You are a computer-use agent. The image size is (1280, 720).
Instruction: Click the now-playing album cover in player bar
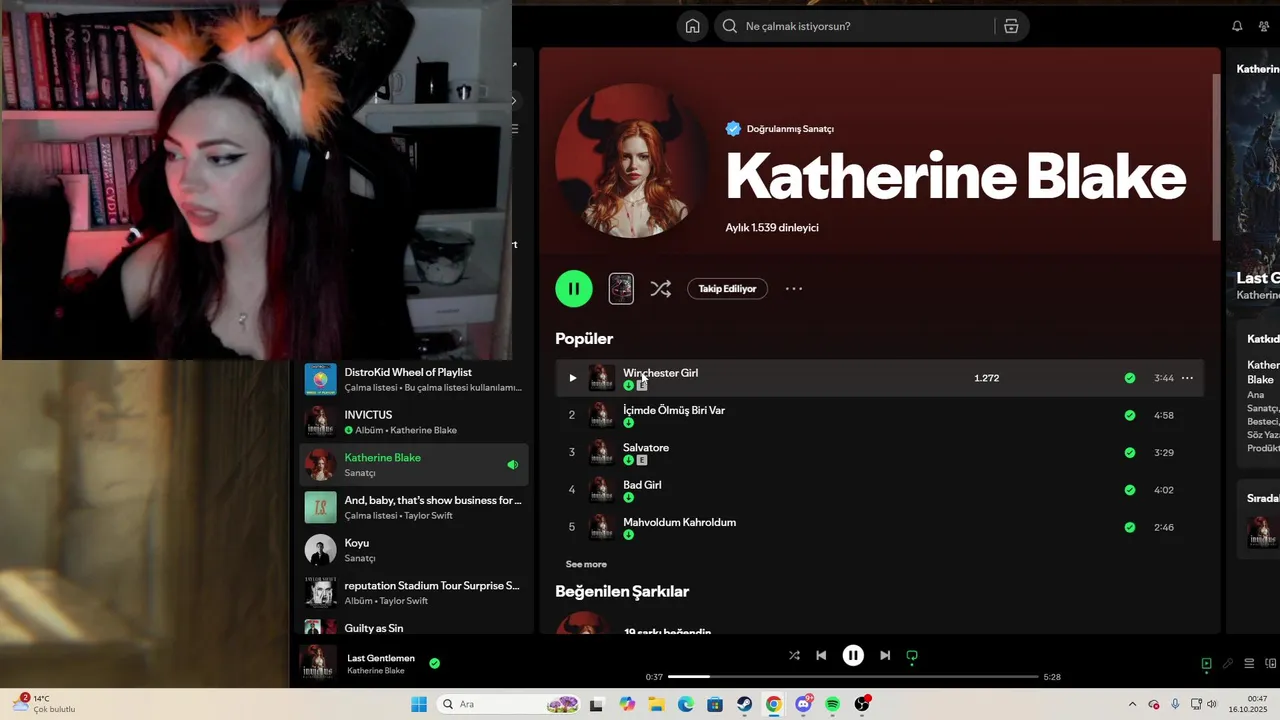tap(318, 663)
